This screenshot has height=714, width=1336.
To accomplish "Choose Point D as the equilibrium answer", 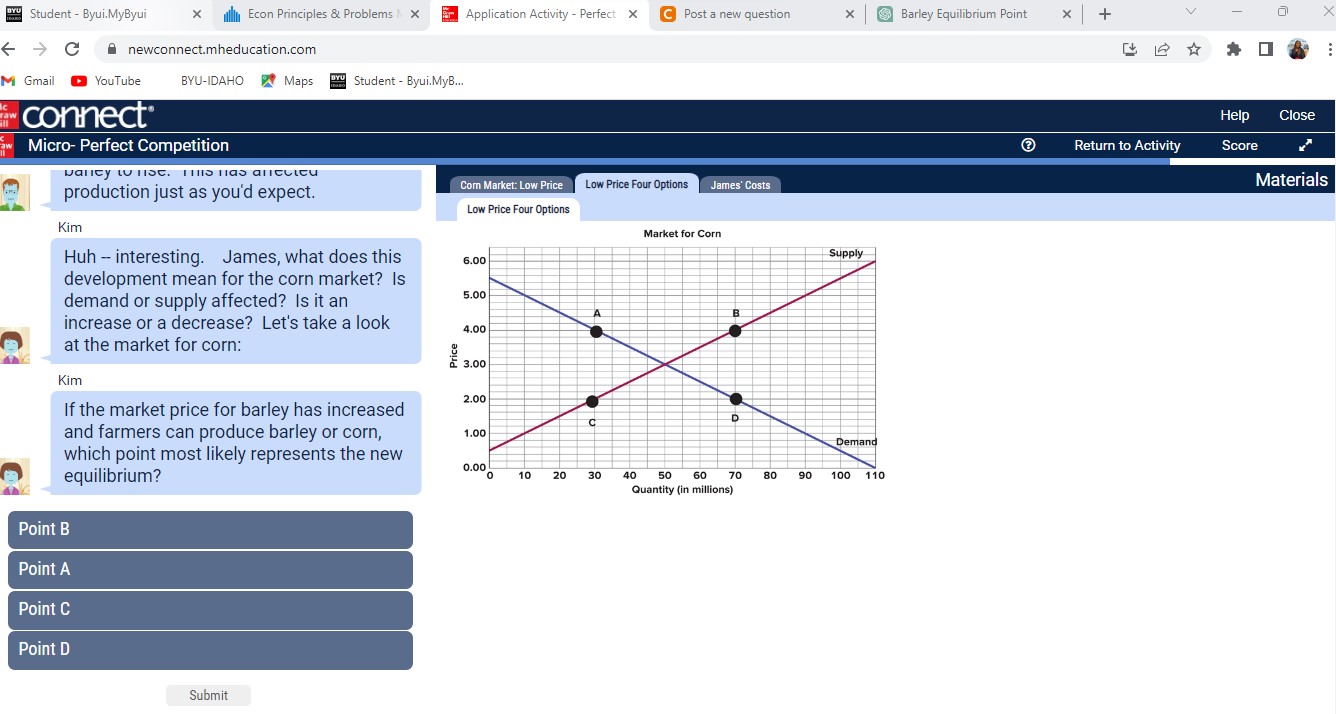I will 210,650.
